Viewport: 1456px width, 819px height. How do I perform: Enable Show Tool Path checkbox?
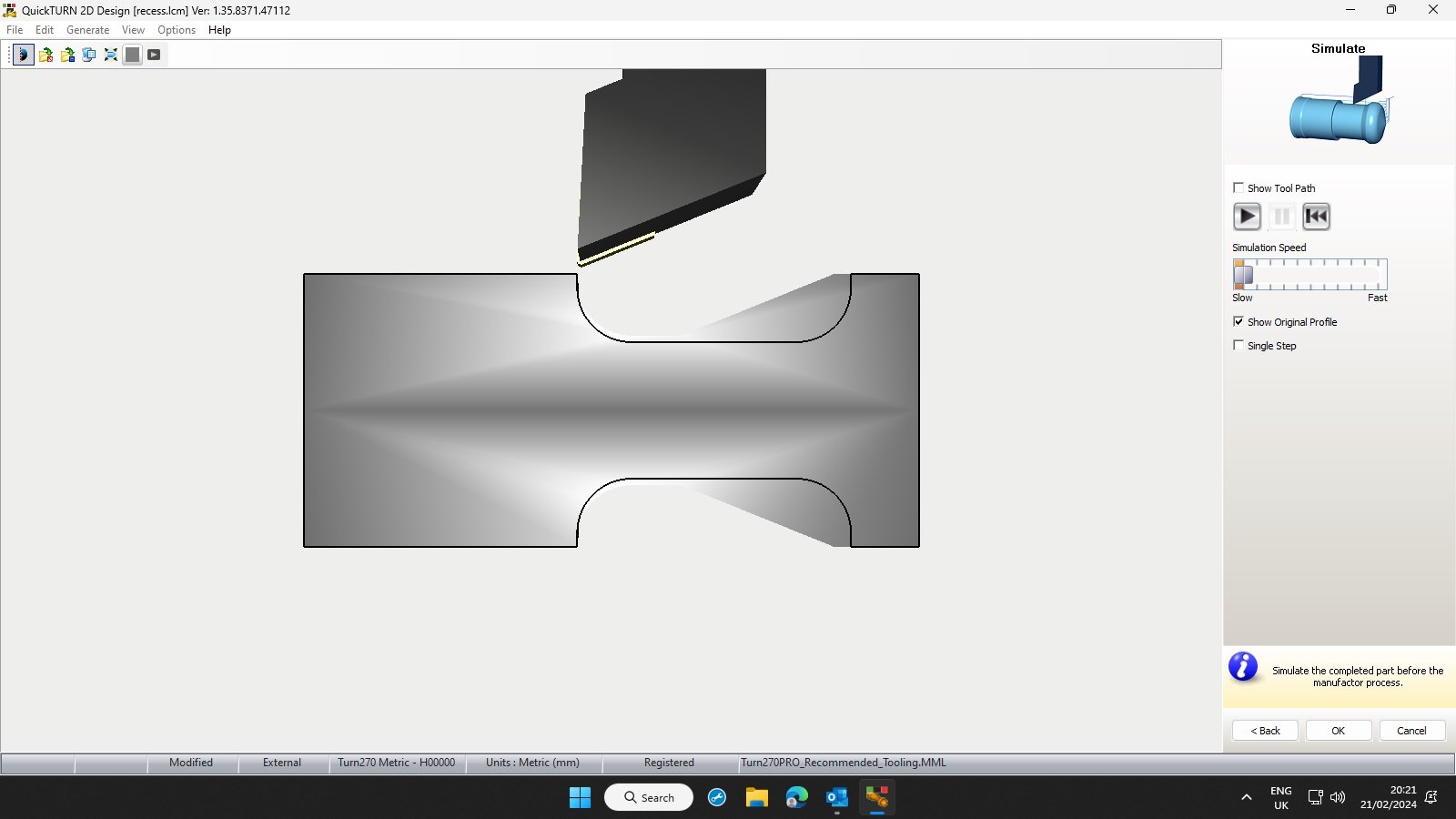click(1239, 188)
